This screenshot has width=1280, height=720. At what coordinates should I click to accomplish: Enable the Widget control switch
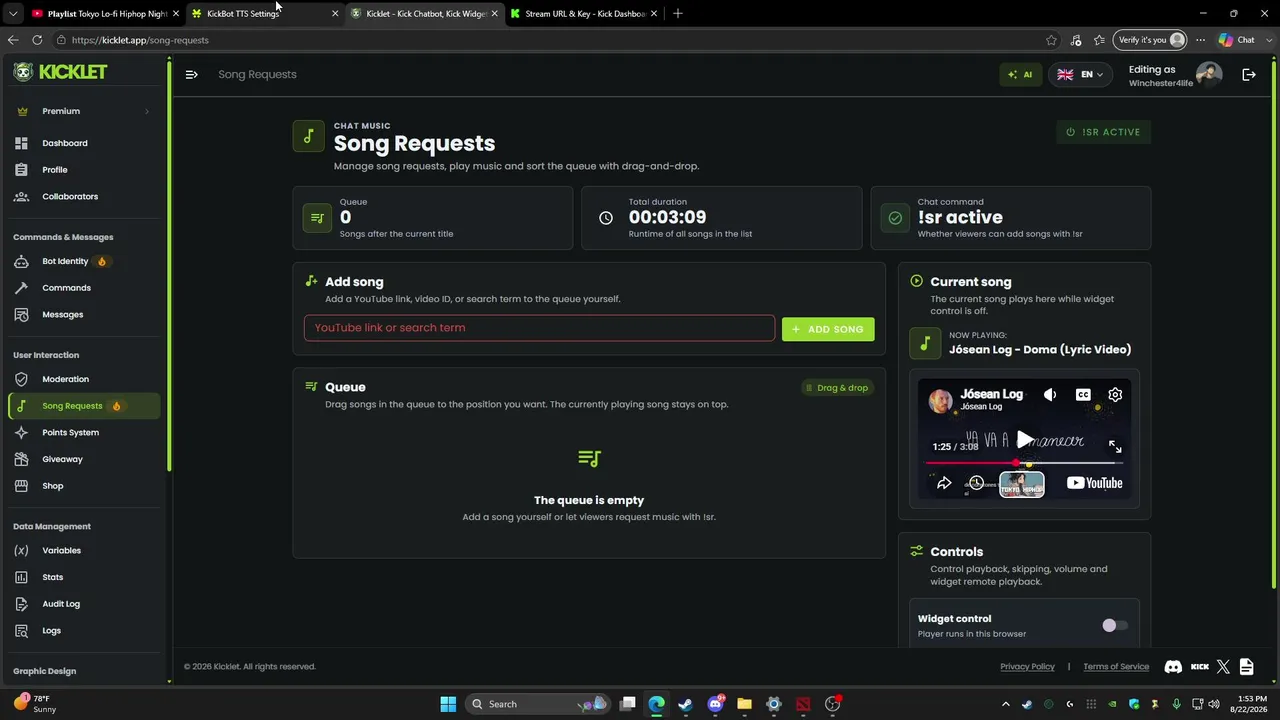point(1114,625)
